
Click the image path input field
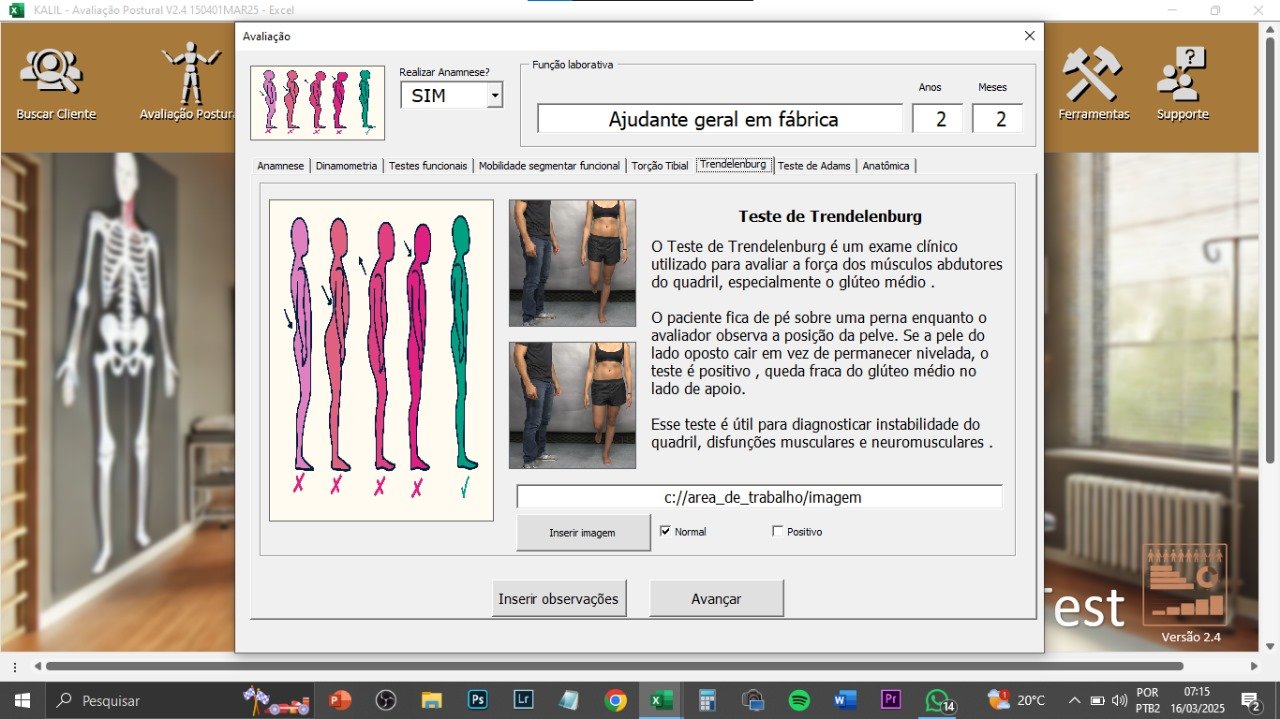(x=760, y=497)
